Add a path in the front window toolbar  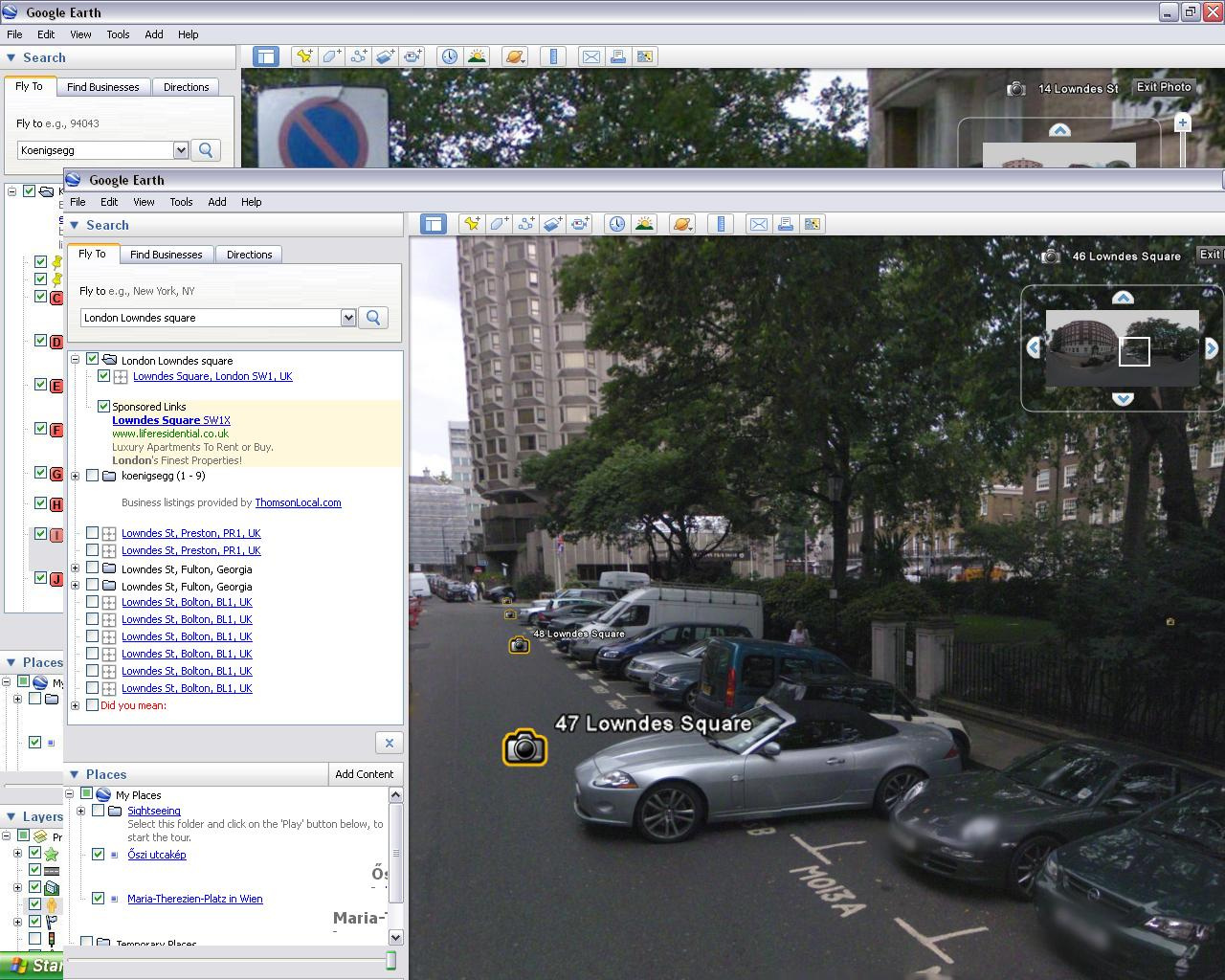point(525,224)
